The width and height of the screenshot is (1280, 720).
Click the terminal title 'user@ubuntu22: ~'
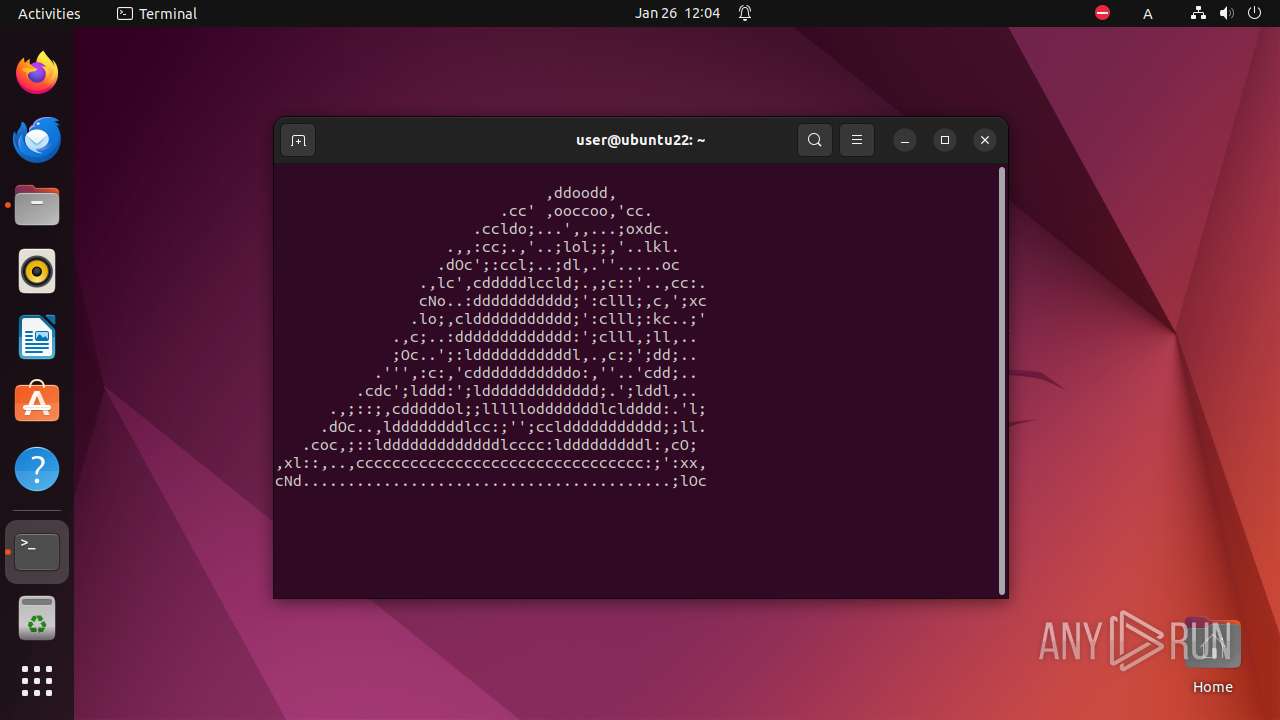point(640,140)
